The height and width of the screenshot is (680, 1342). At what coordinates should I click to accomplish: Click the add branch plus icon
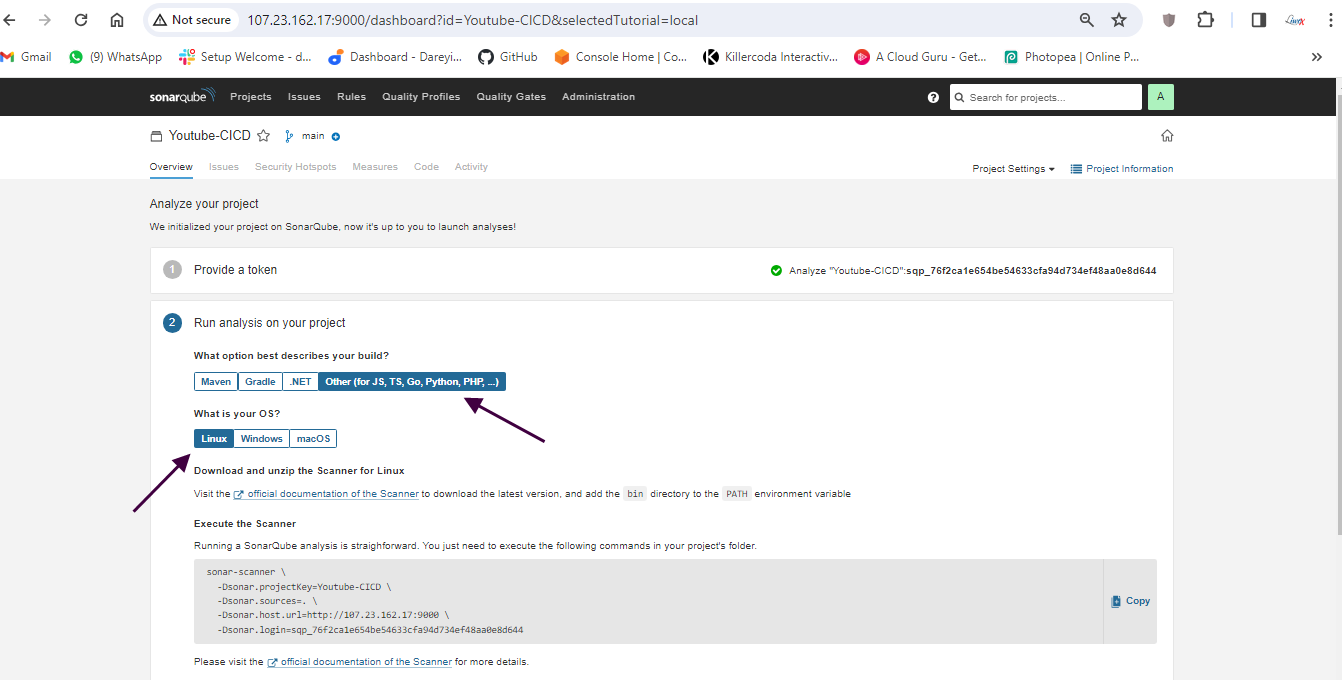coord(336,137)
